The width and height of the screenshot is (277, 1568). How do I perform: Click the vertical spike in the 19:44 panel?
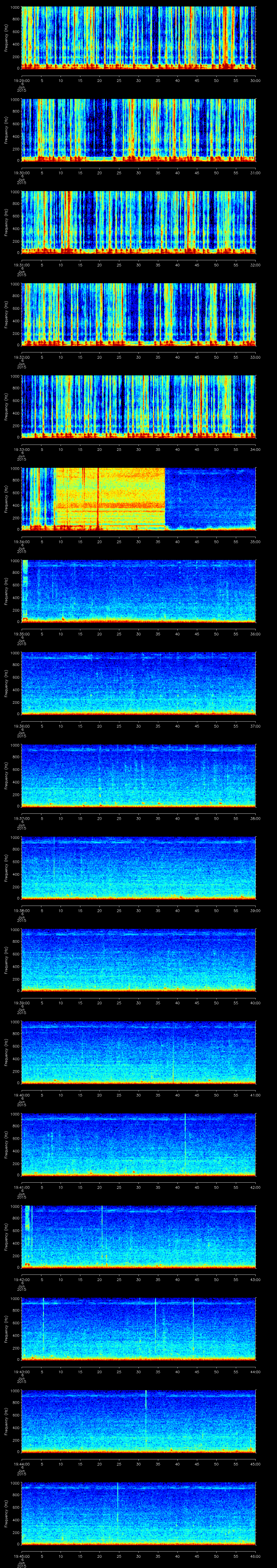coord(146,1416)
